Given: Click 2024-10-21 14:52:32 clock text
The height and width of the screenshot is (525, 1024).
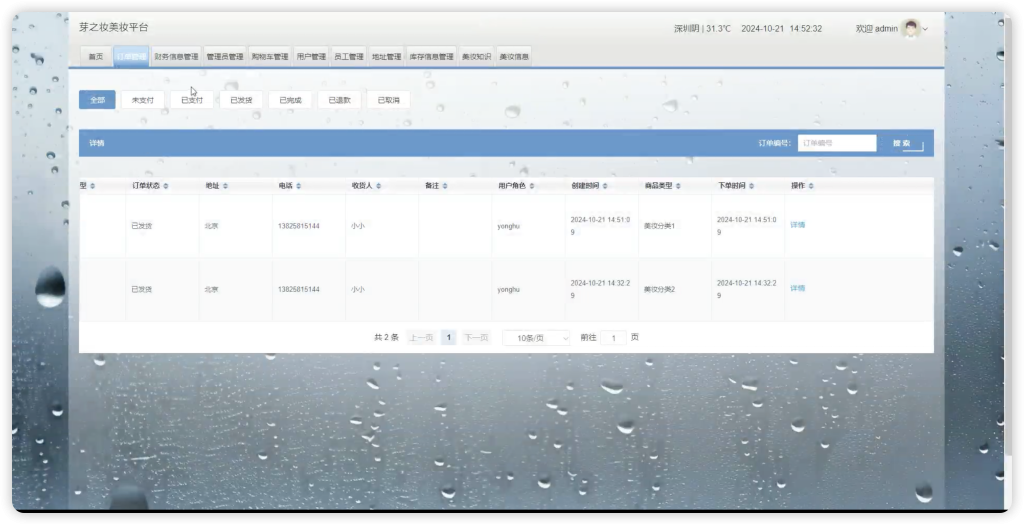Looking at the screenshot, I should (x=782, y=29).
